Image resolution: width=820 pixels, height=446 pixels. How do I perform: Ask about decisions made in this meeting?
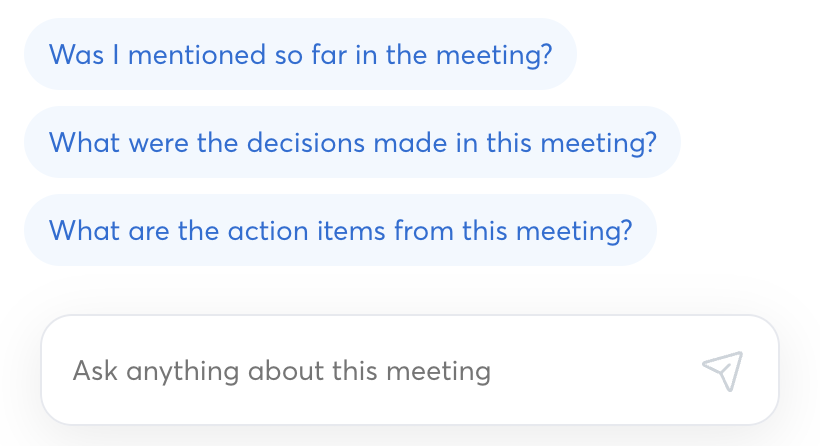click(x=352, y=142)
